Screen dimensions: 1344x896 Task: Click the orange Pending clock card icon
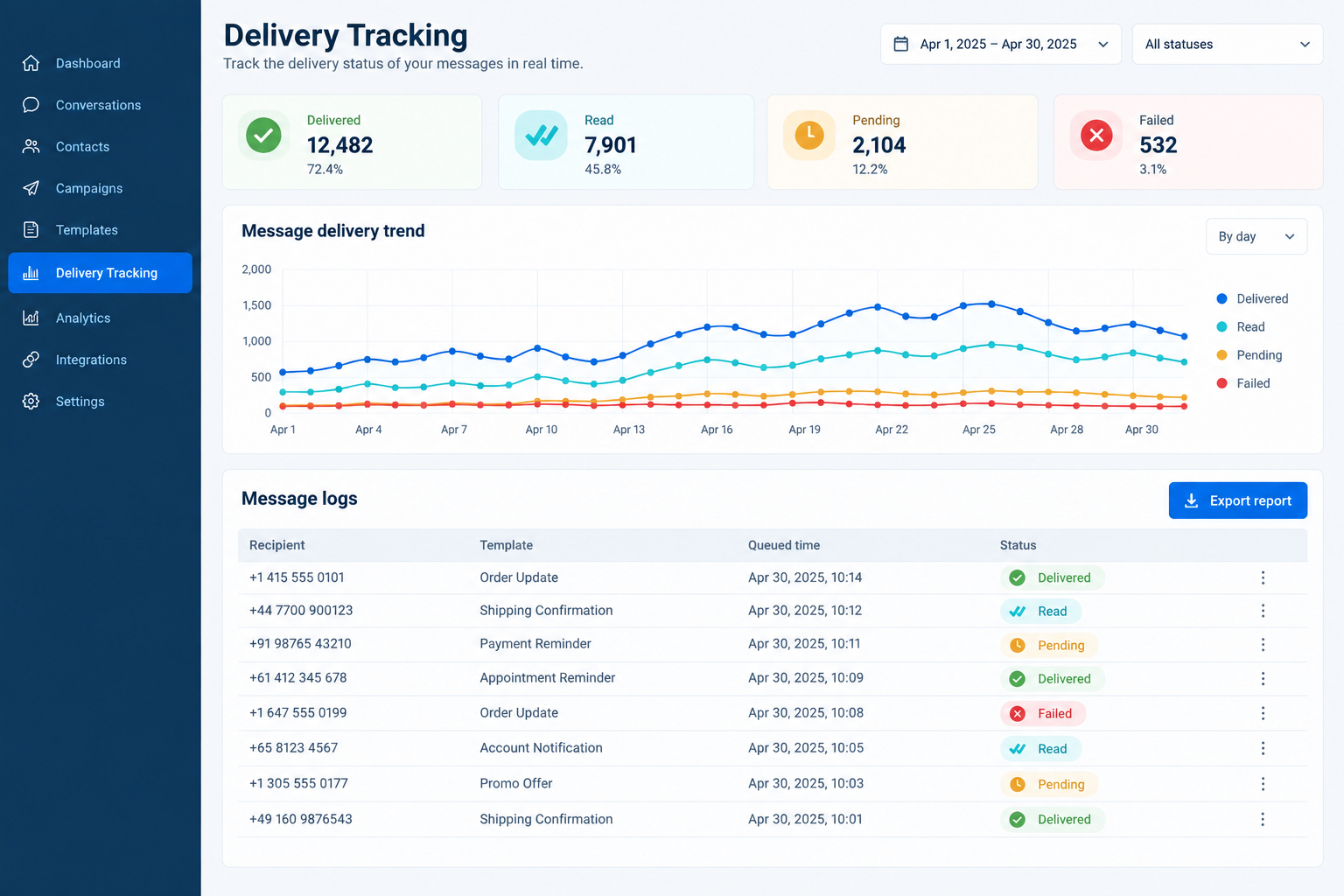point(809,135)
